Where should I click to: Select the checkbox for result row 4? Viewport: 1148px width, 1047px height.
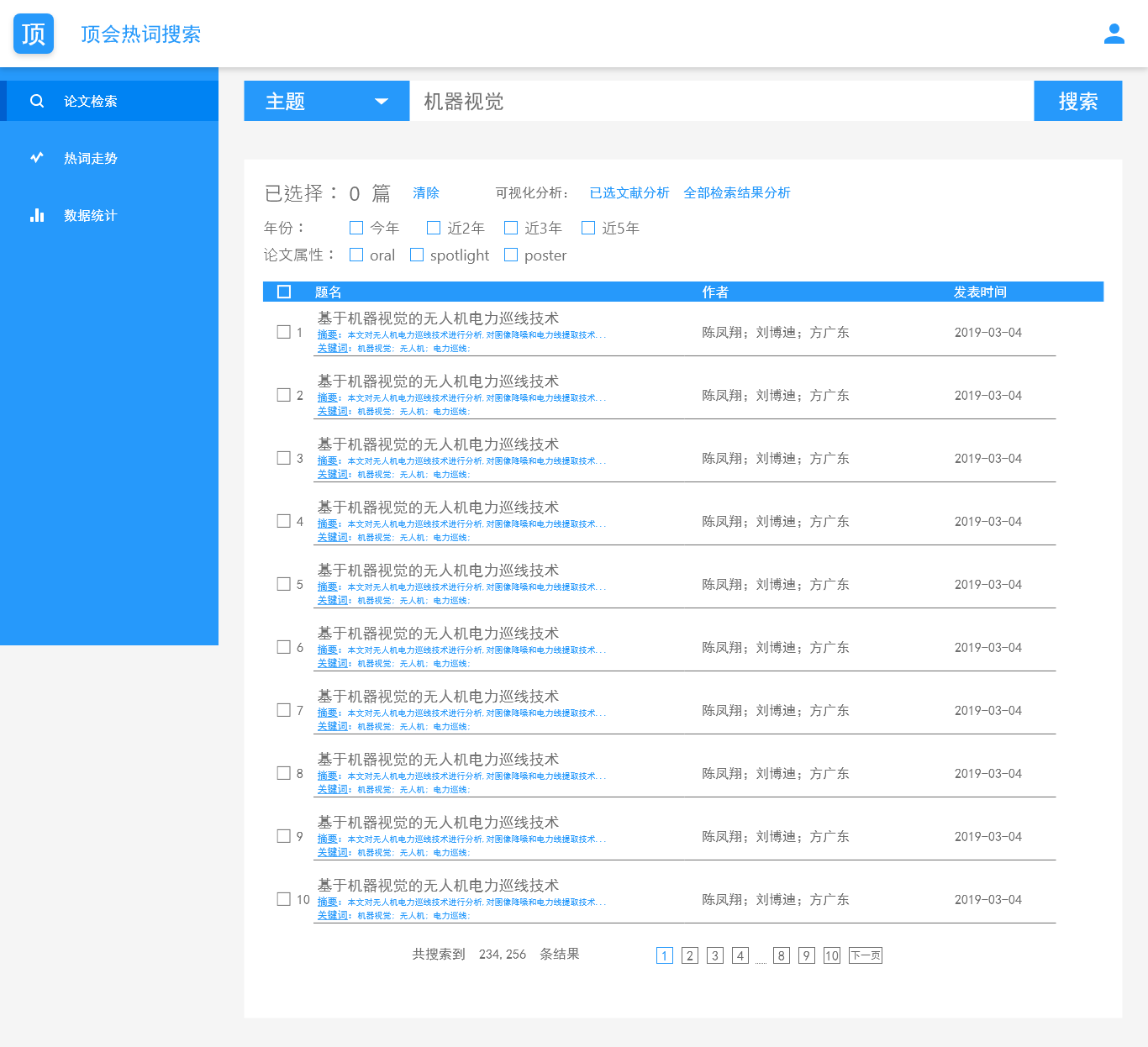284,521
